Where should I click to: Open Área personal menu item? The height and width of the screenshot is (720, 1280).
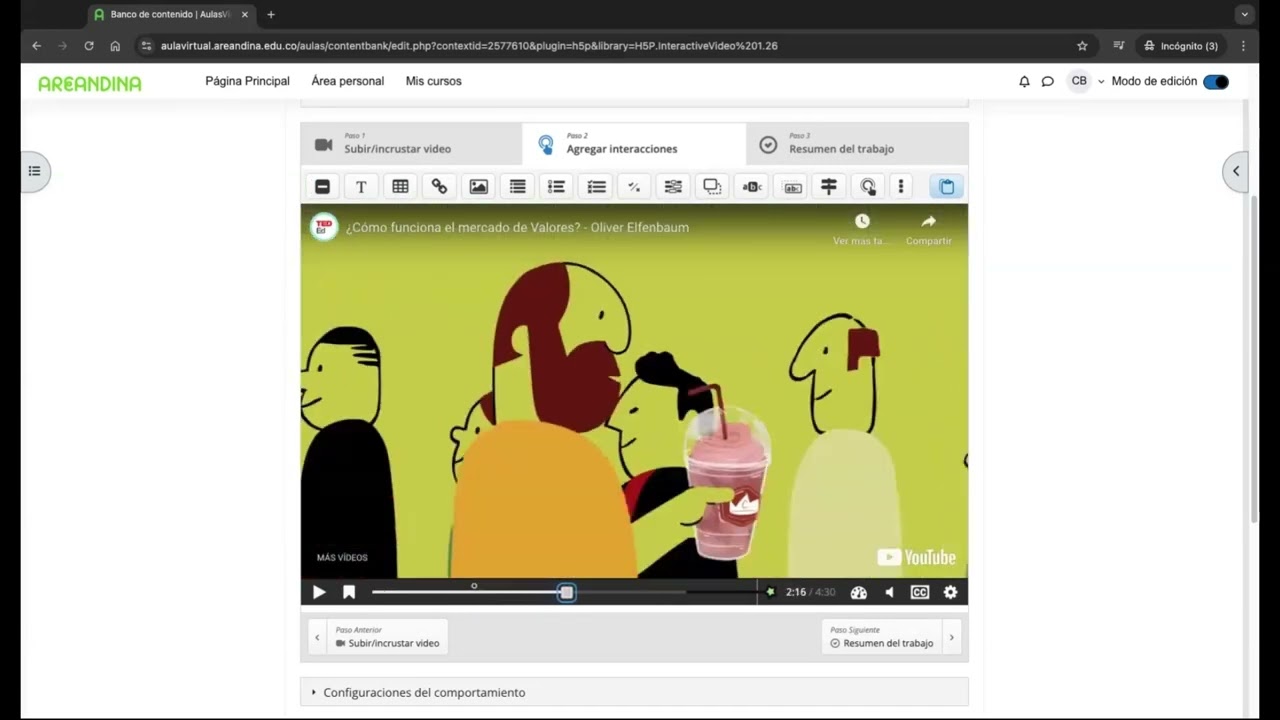click(x=347, y=81)
